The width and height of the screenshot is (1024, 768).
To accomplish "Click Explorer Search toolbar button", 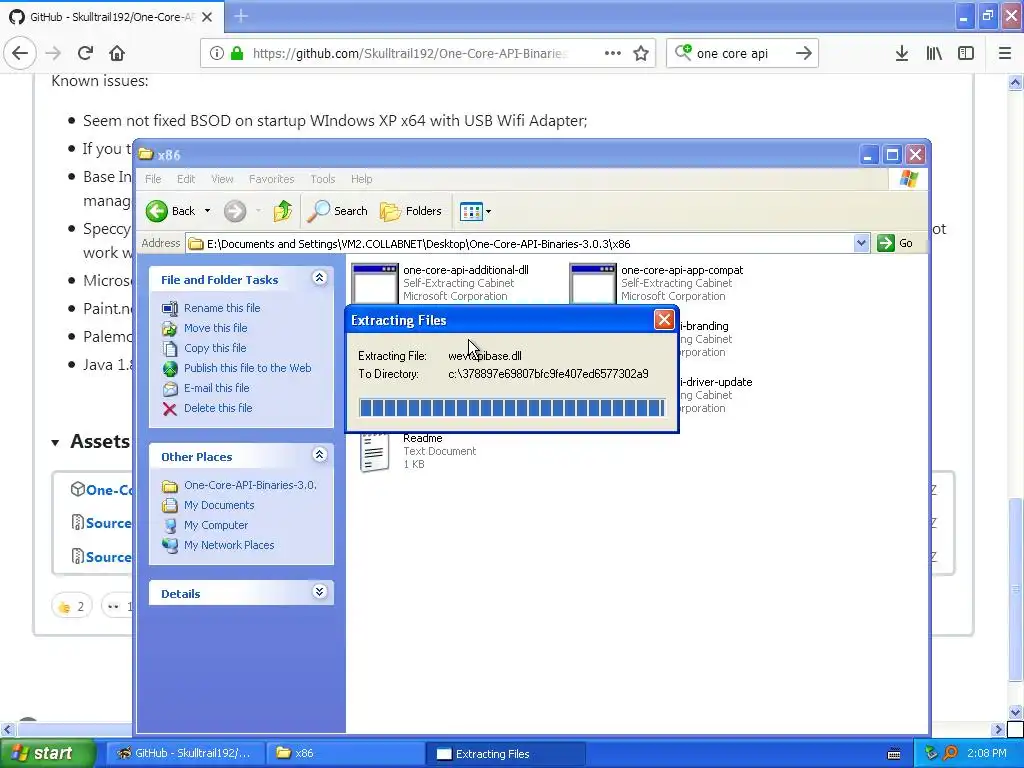I will [x=338, y=211].
